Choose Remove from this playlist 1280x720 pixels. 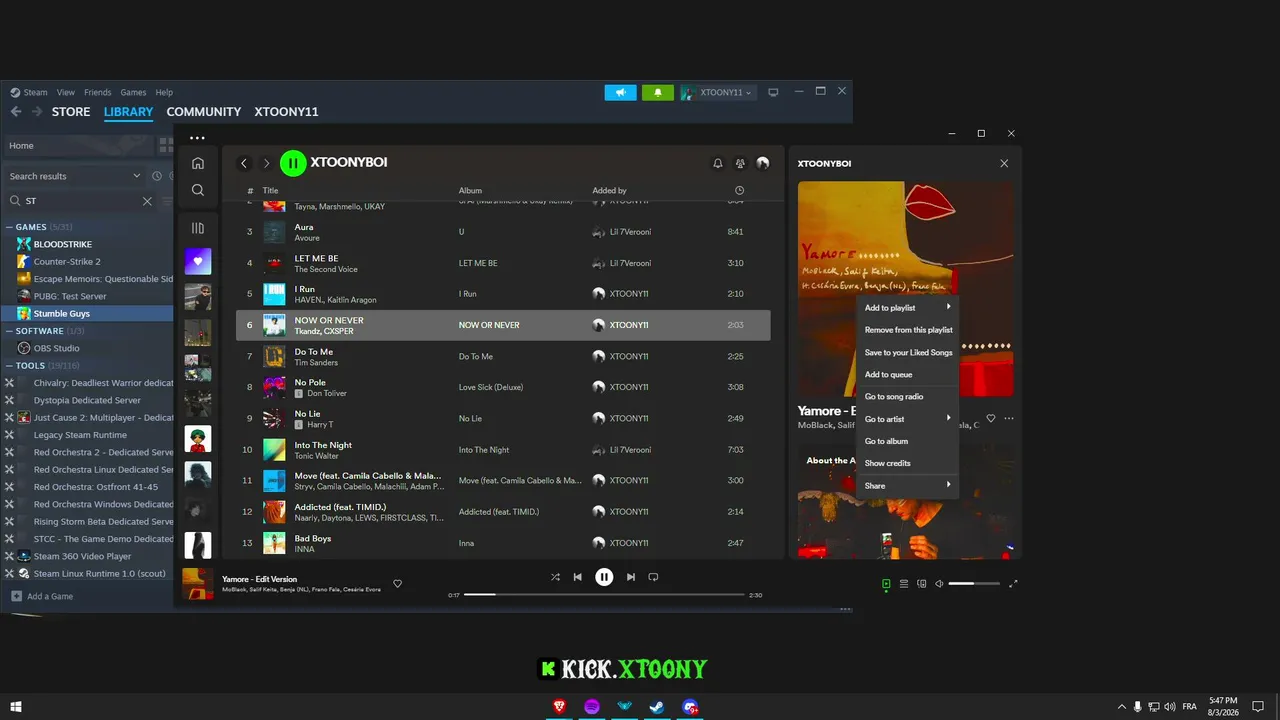click(908, 330)
